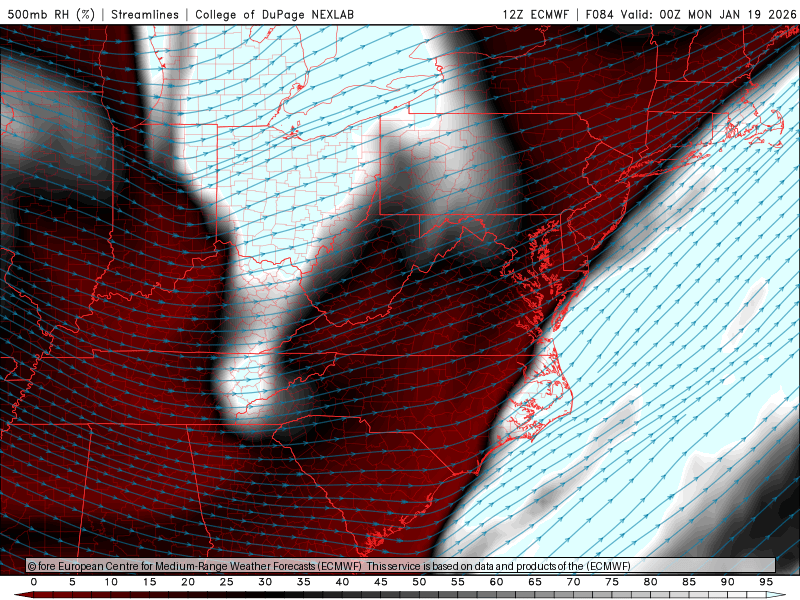Viewport: 800px width, 600px height.
Task: Click the "35" value on the color scale
Action: coord(304,582)
